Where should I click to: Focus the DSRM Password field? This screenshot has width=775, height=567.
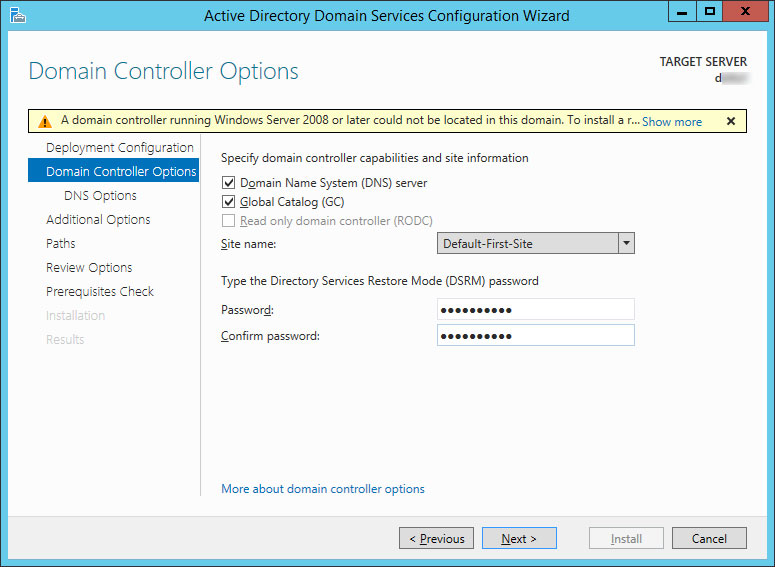coord(536,309)
